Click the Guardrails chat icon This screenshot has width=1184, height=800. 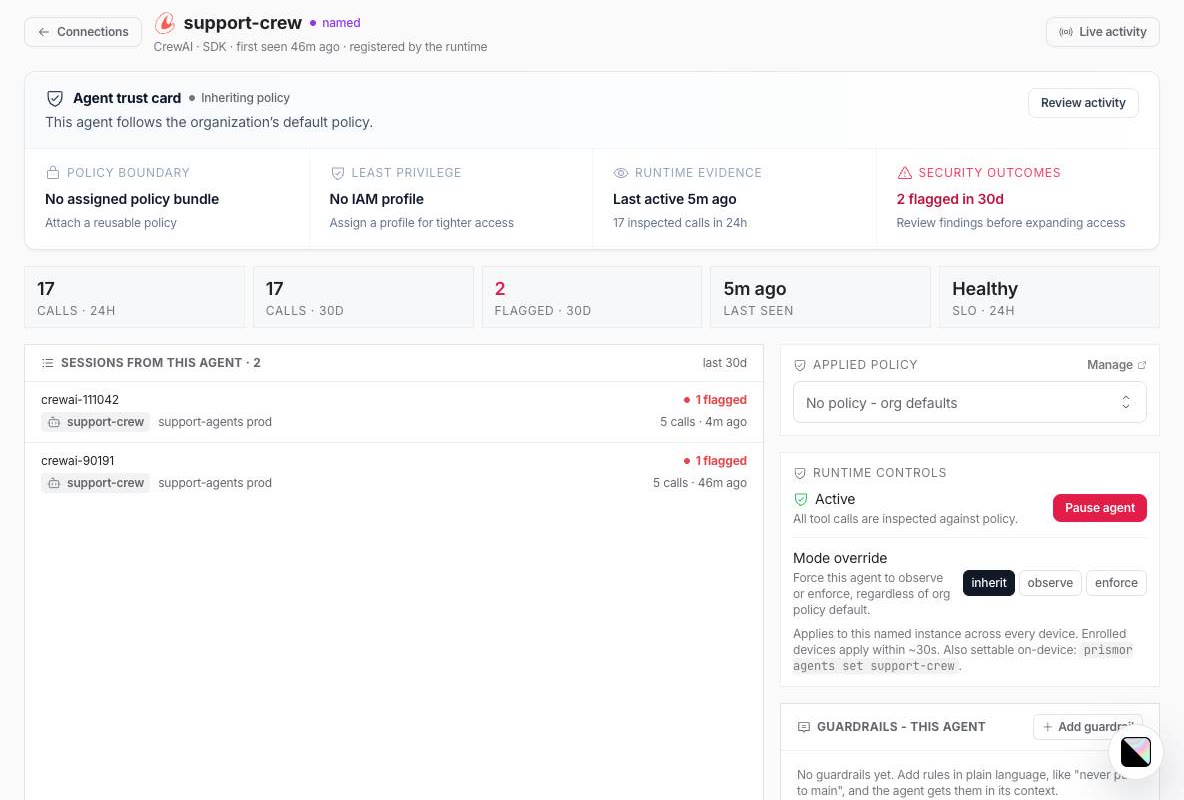click(804, 727)
